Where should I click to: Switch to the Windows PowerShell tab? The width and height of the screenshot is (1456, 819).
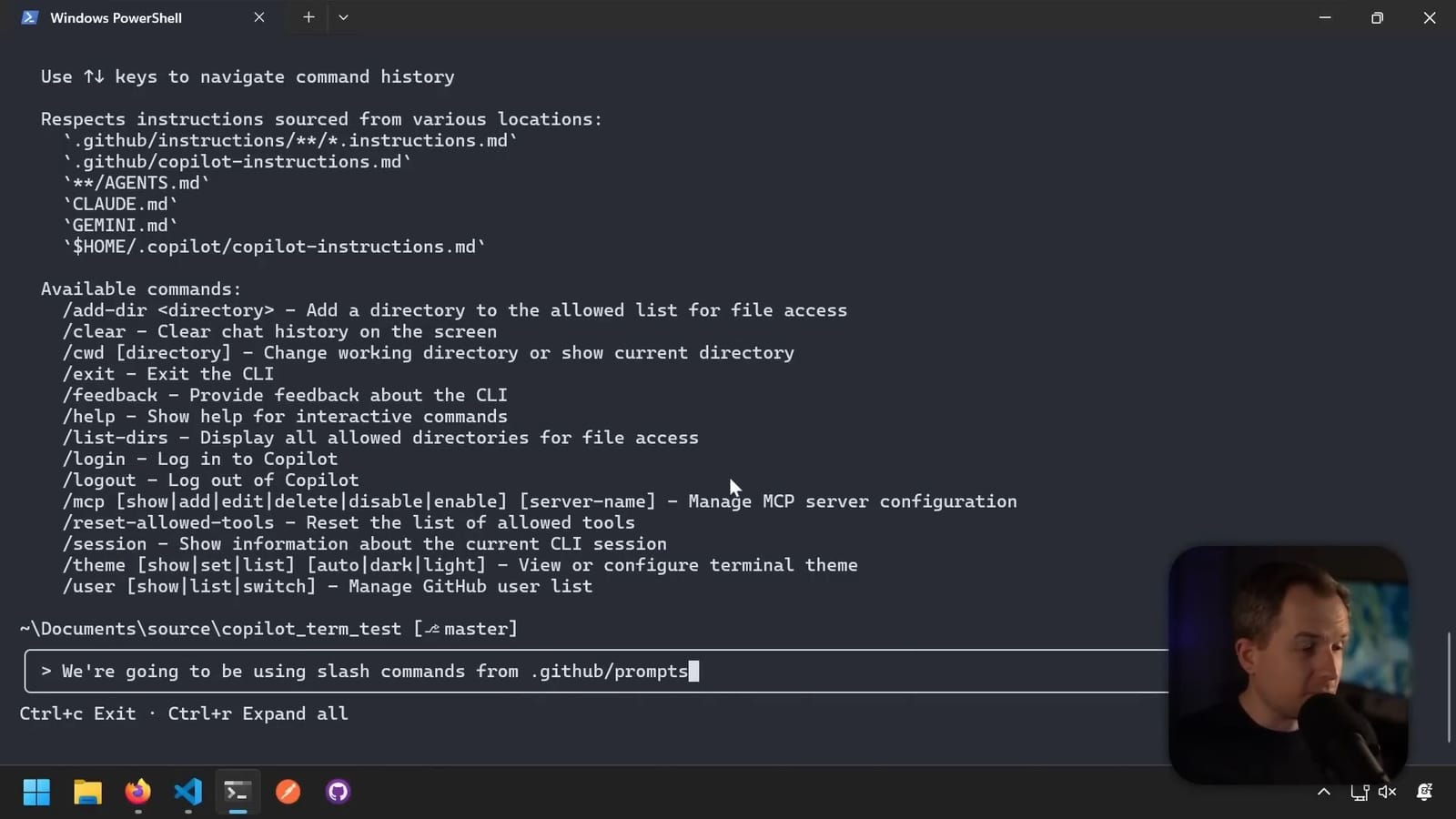point(116,16)
